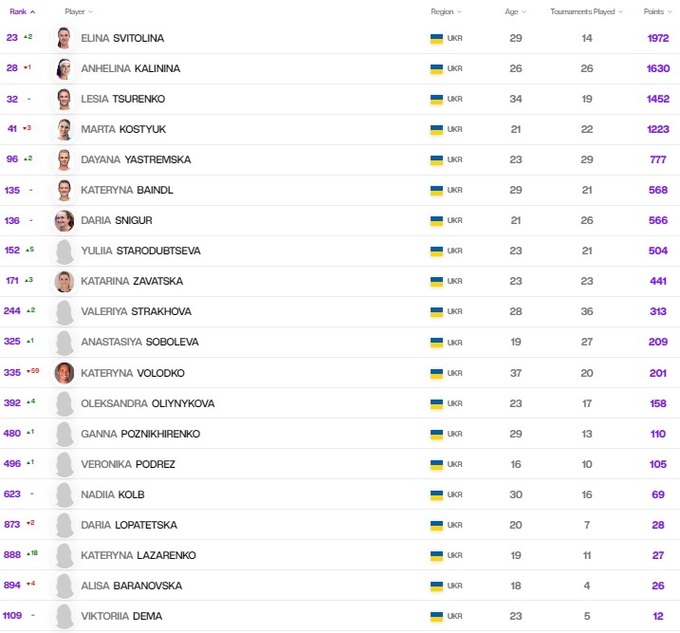The image size is (680, 633).
Task: Click Daria Snigur's avatar
Action: (x=65, y=221)
